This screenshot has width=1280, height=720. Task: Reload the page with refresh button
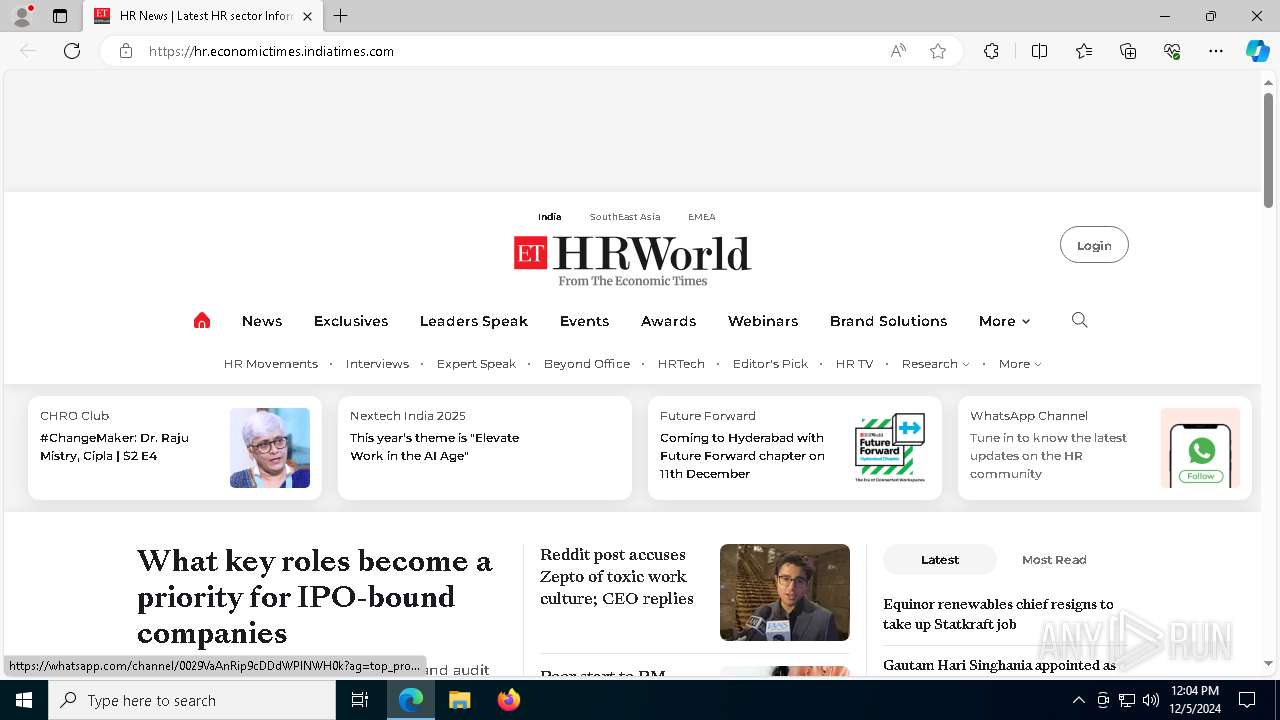tap(72, 51)
